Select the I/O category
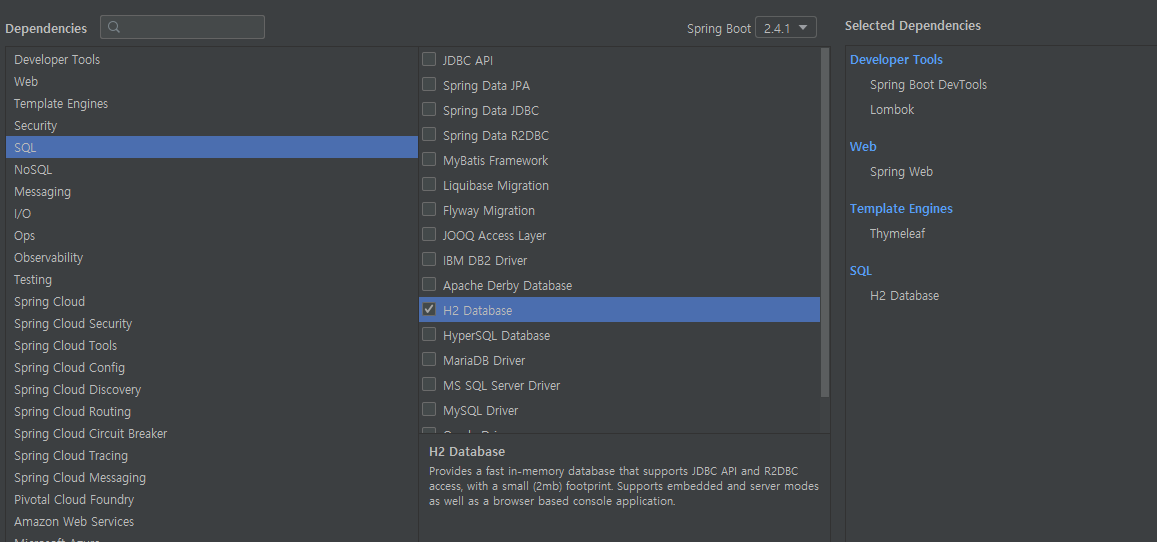The width and height of the screenshot is (1157, 542). (212, 213)
